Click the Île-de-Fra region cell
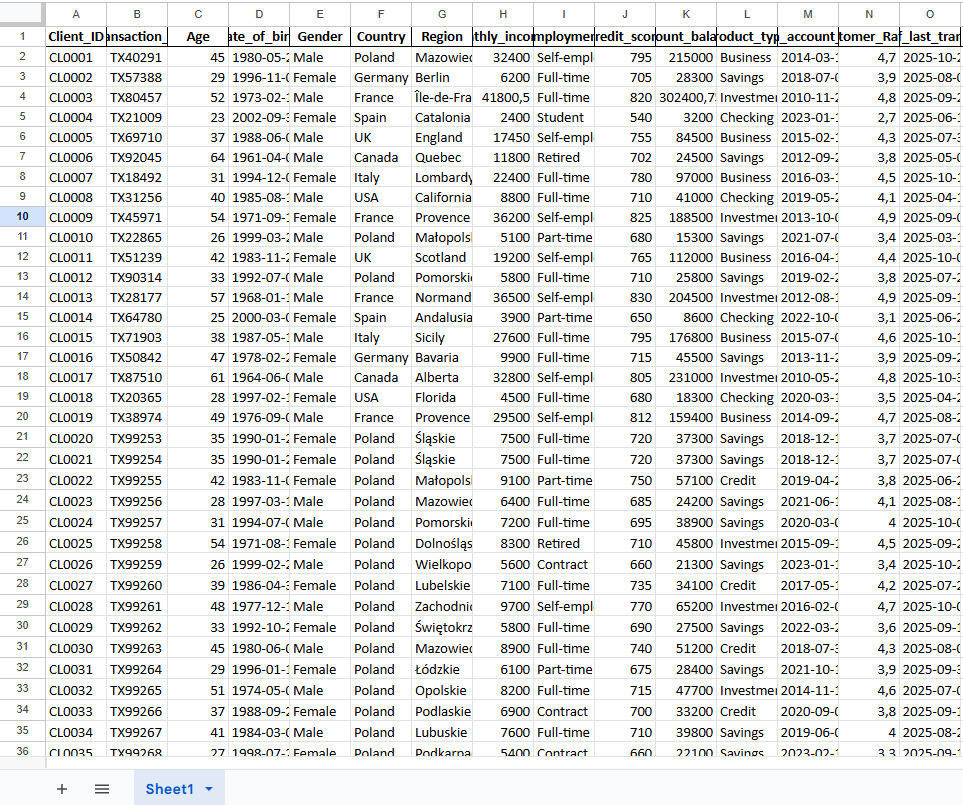Viewport: 963px width, 805px height. (x=441, y=97)
